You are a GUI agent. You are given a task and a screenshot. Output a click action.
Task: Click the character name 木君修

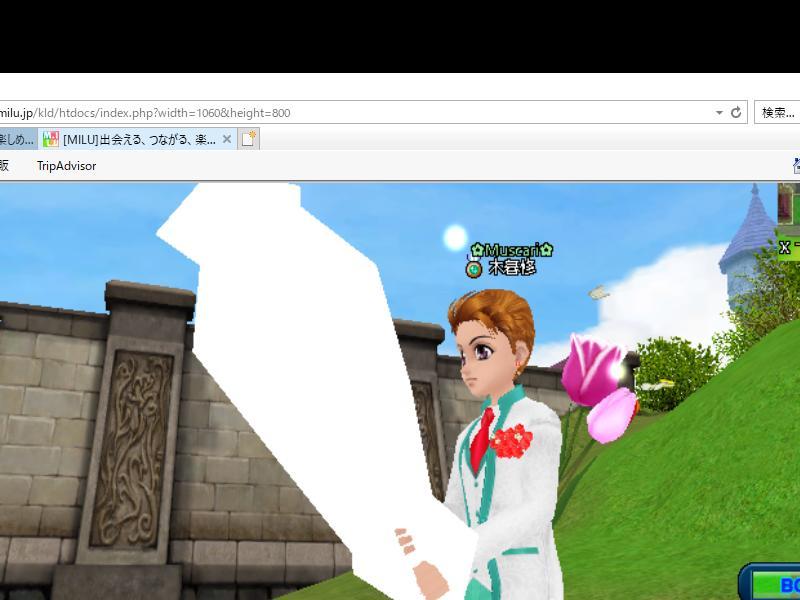512,267
